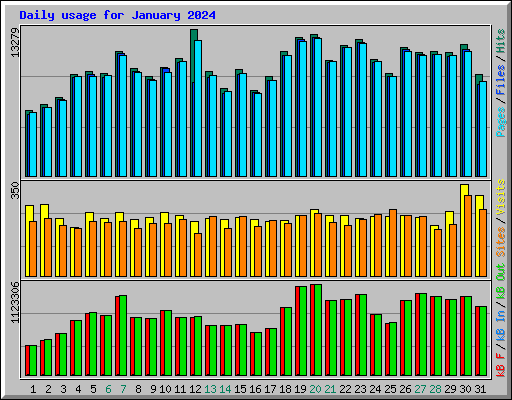Viewport: 512px width, 400px height.
Task: Select day label 22 on the axis
Action: pyautogui.click(x=345, y=389)
